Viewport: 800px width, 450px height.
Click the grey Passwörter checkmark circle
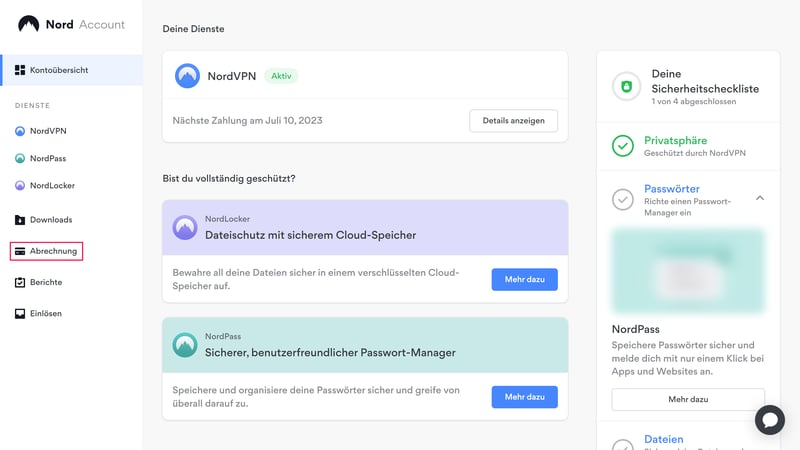623,199
